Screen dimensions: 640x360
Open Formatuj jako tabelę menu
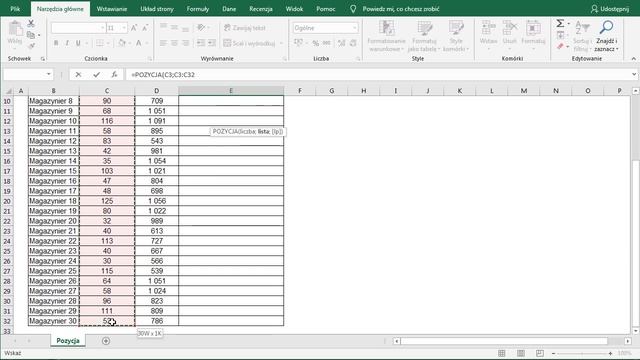click(x=424, y=36)
